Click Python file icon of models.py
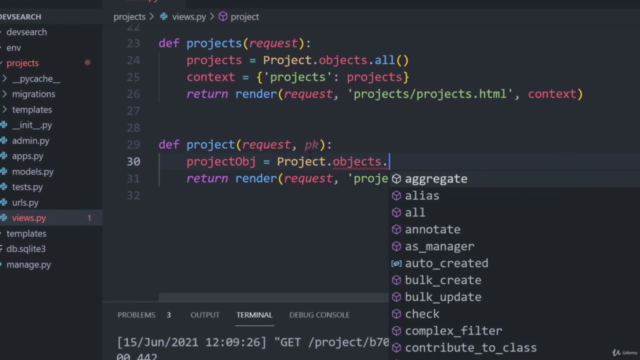 tap(4, 171)
